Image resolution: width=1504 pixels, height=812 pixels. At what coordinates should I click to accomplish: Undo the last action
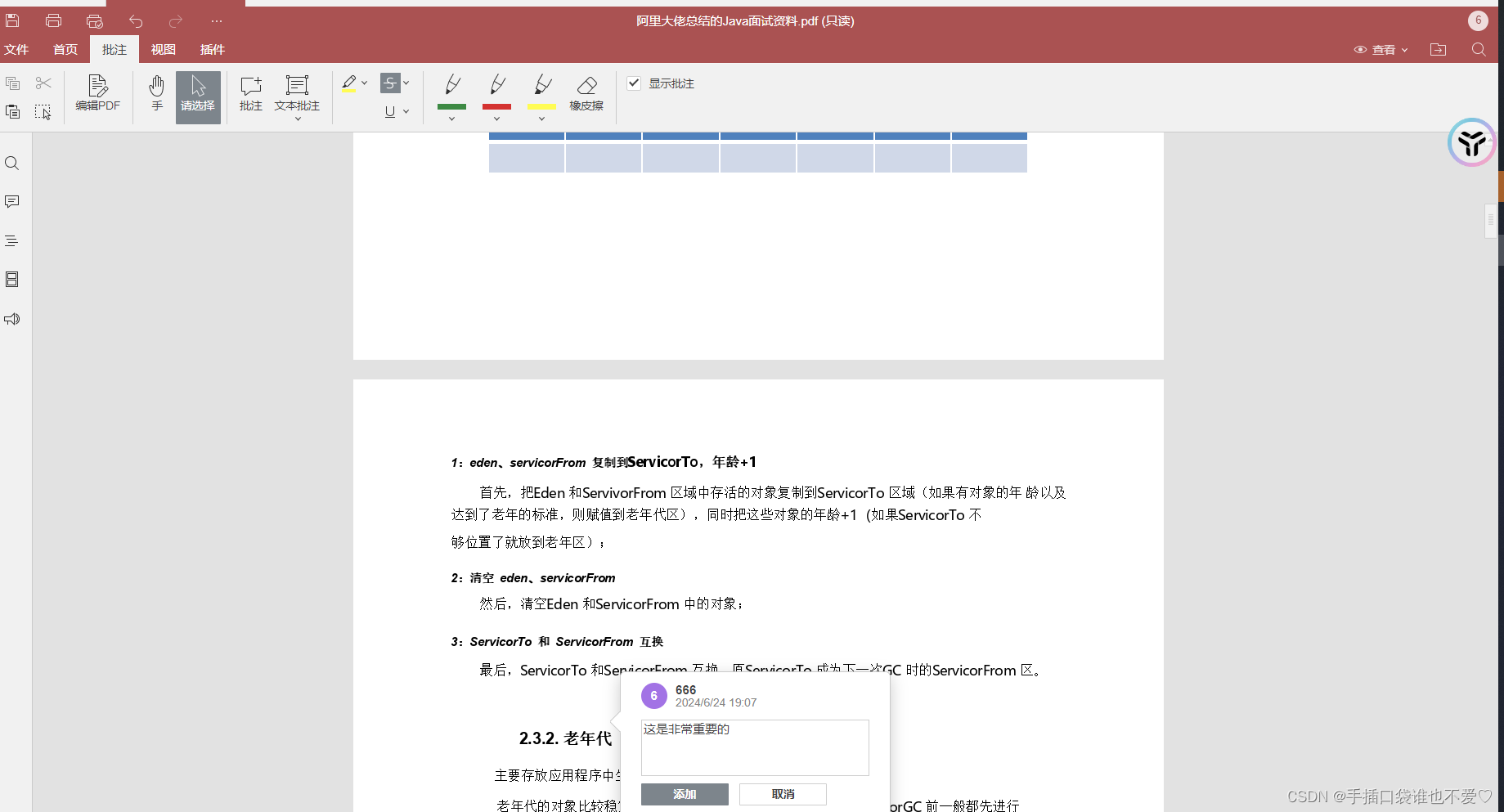(136, 21)
